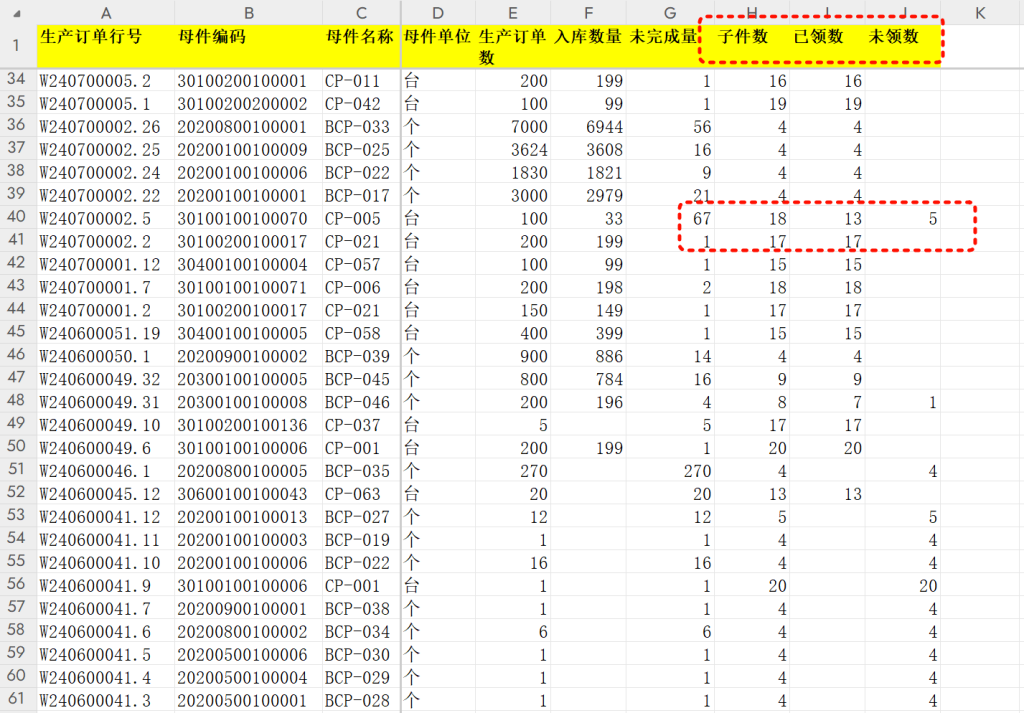Click cell W240600046.1

coord(106,471)
